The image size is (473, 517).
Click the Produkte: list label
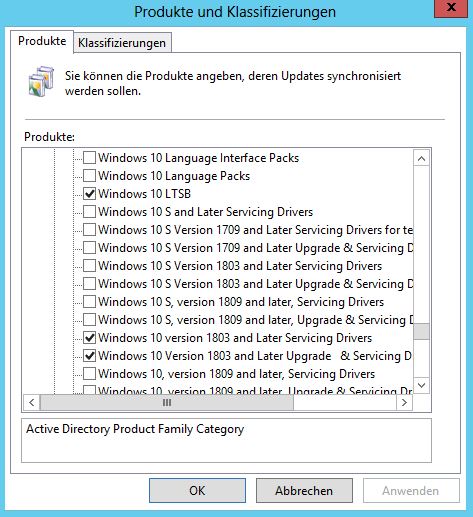tap(49, 137)
